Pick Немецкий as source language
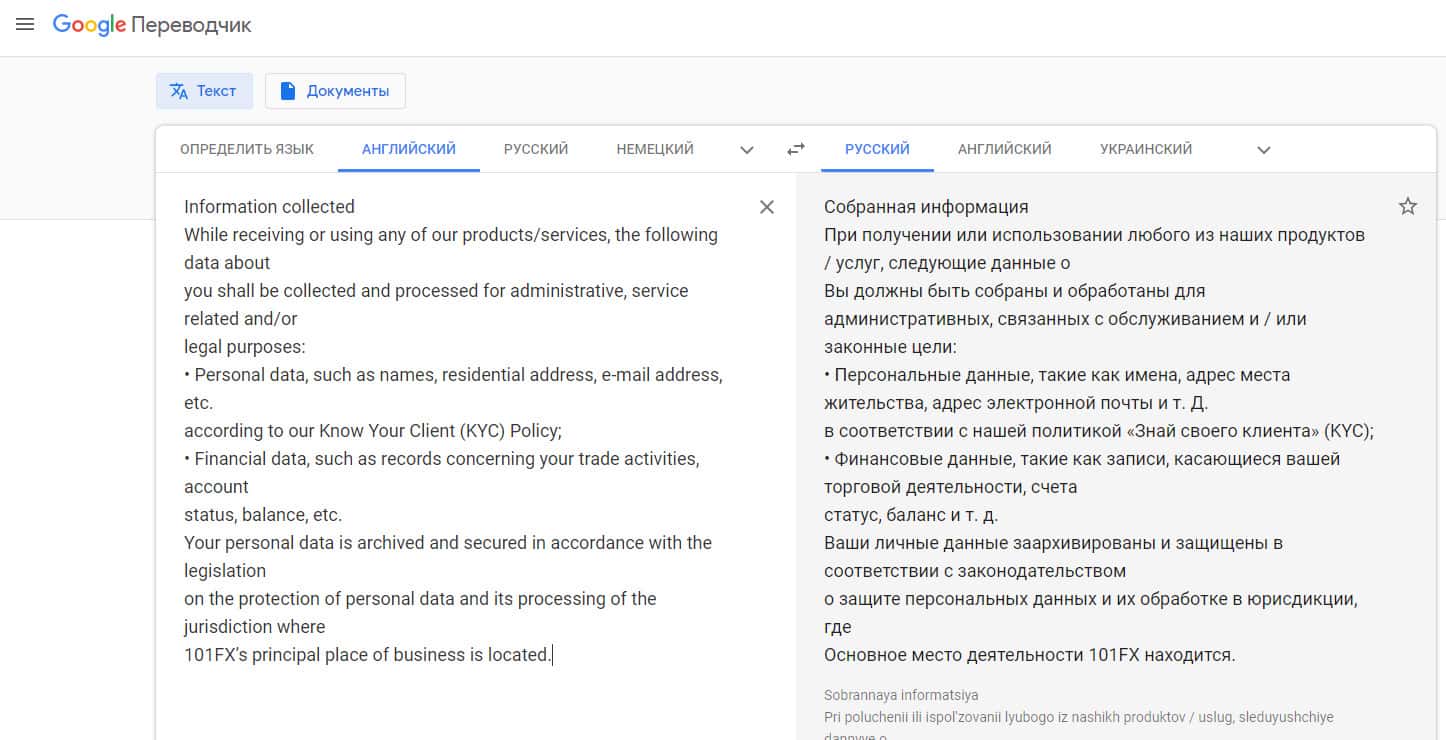This screenshot has width=1446, height=740. pyautogui.click(x=655, y=149)
